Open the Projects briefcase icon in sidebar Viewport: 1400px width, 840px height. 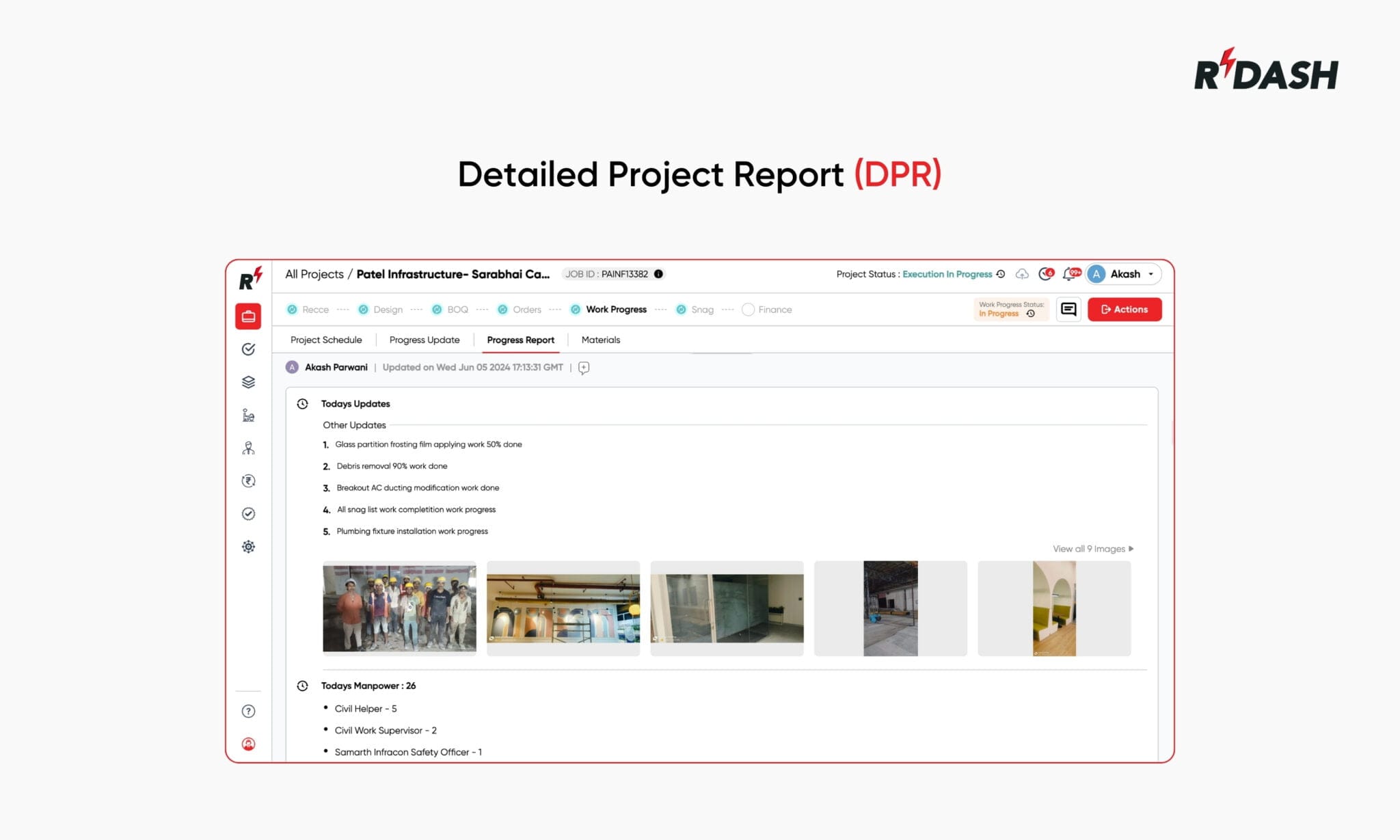pyautogui.click(x=248, y=316)
